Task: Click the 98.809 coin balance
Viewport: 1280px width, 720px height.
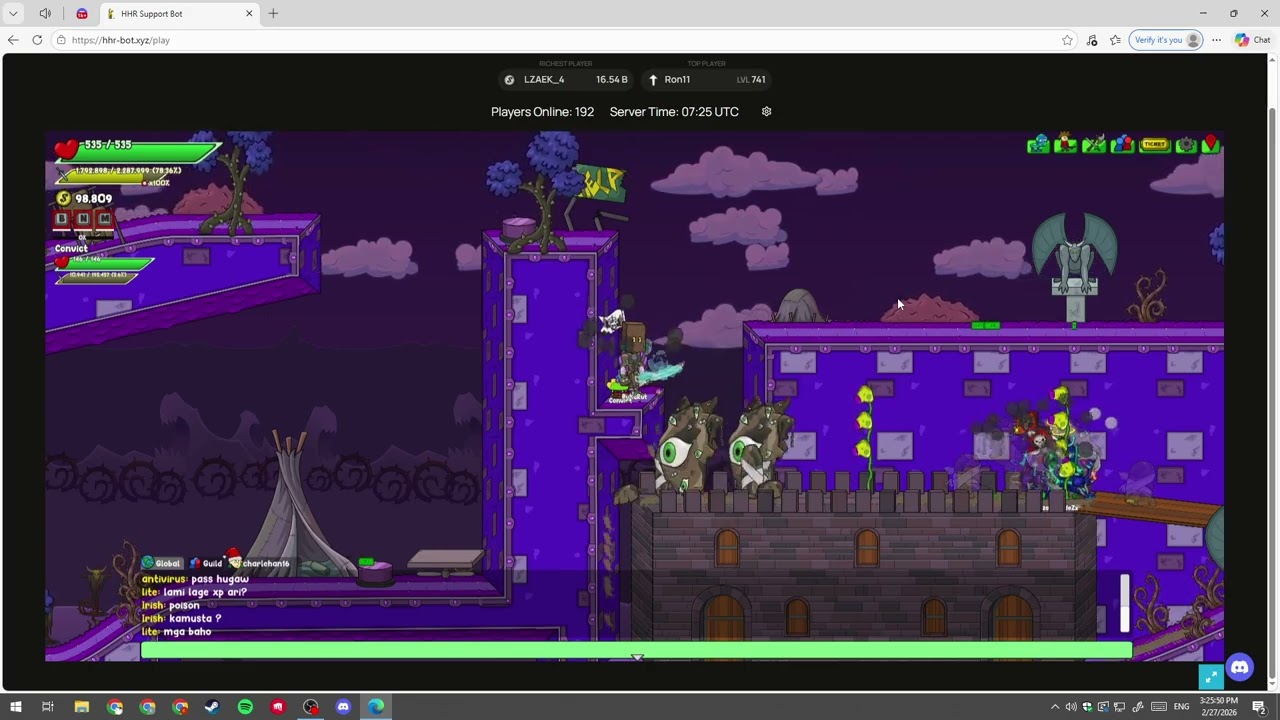Action: (x=93, y=198)
